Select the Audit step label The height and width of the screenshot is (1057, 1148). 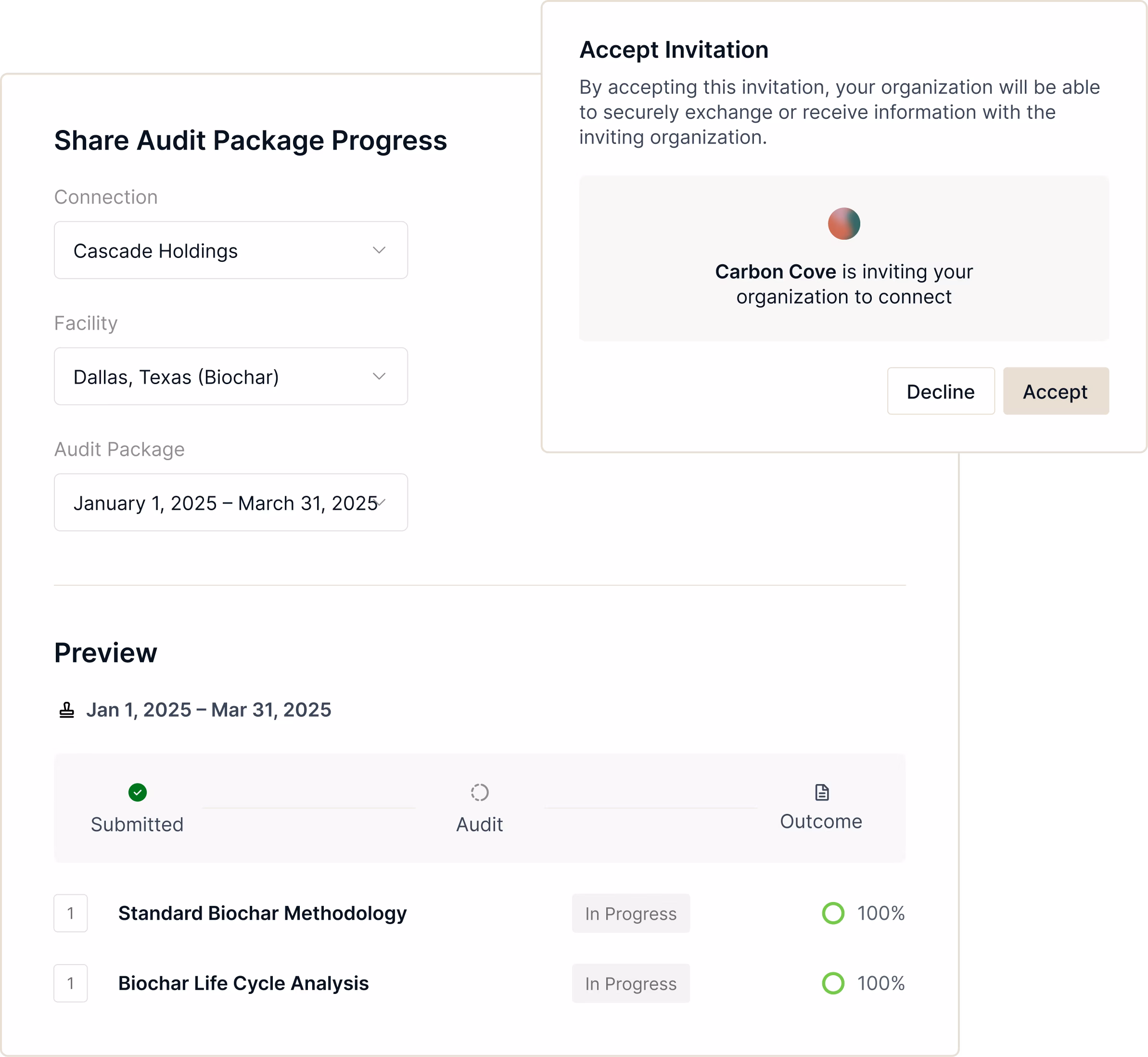480,824
